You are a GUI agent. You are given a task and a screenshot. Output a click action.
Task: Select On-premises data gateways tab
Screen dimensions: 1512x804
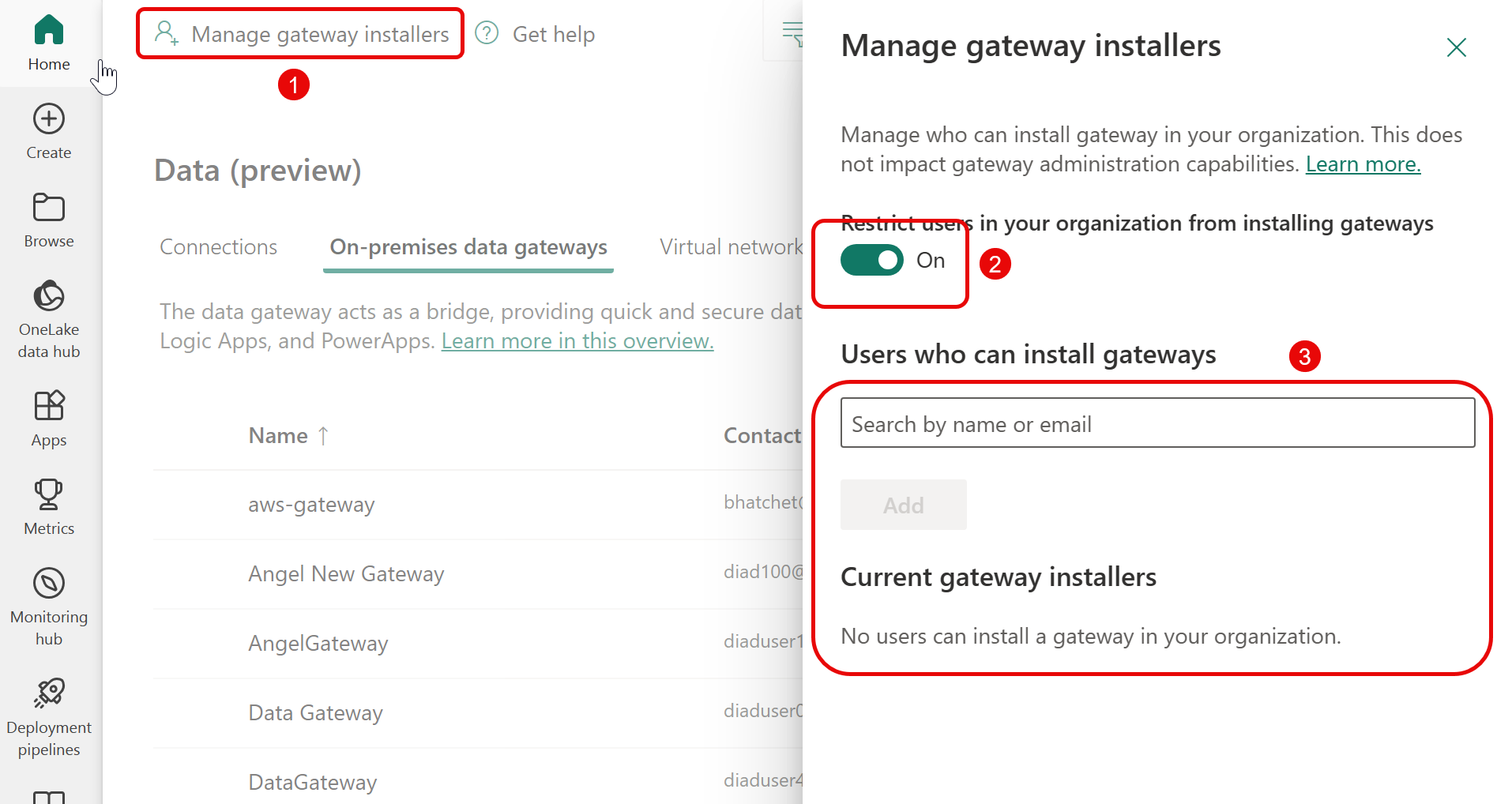coord(468,247)
